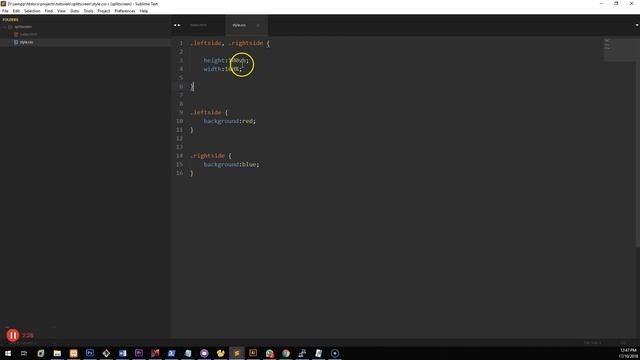The width and height of the screenshot is (640, 360).
Task: Open index.html in the sidebar
Action: [x=28, y=34]
